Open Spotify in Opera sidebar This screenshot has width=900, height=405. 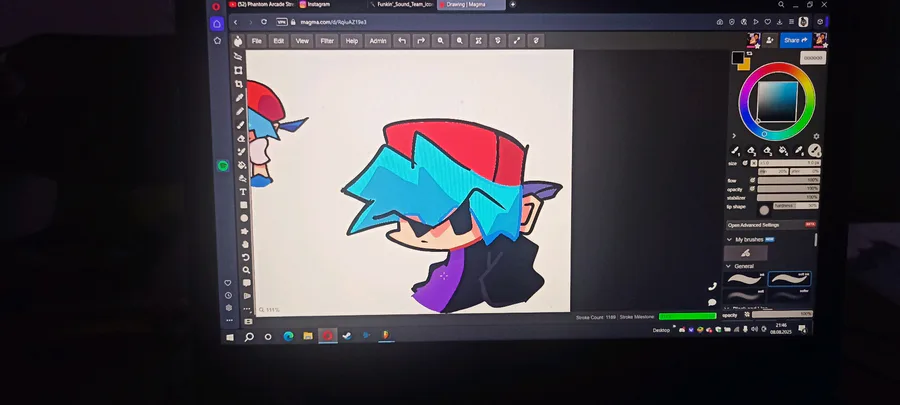[x=223, y=166]
